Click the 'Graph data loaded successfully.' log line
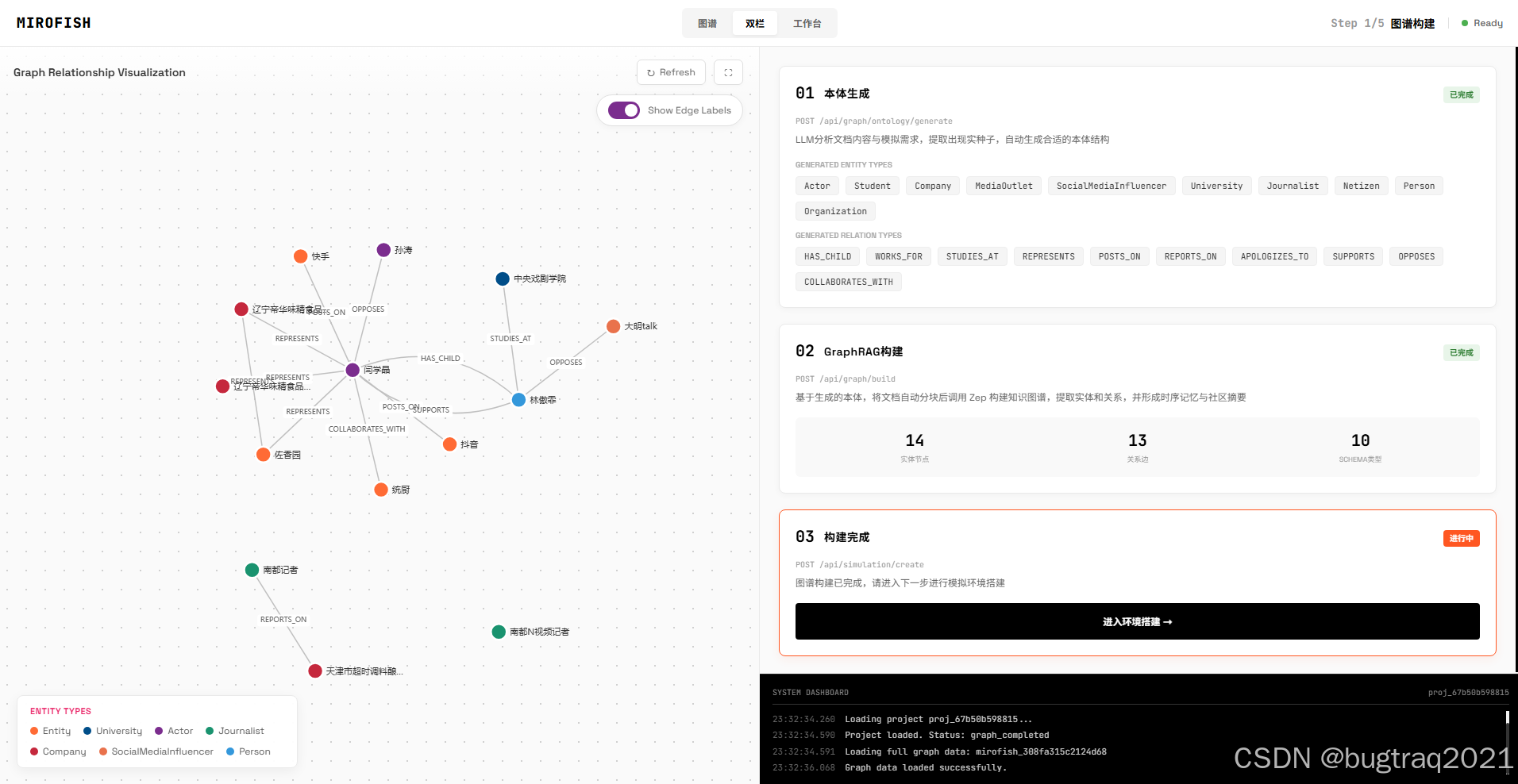Image resolution: width=1518 pixels, height=784 pixels. point(926,767)
